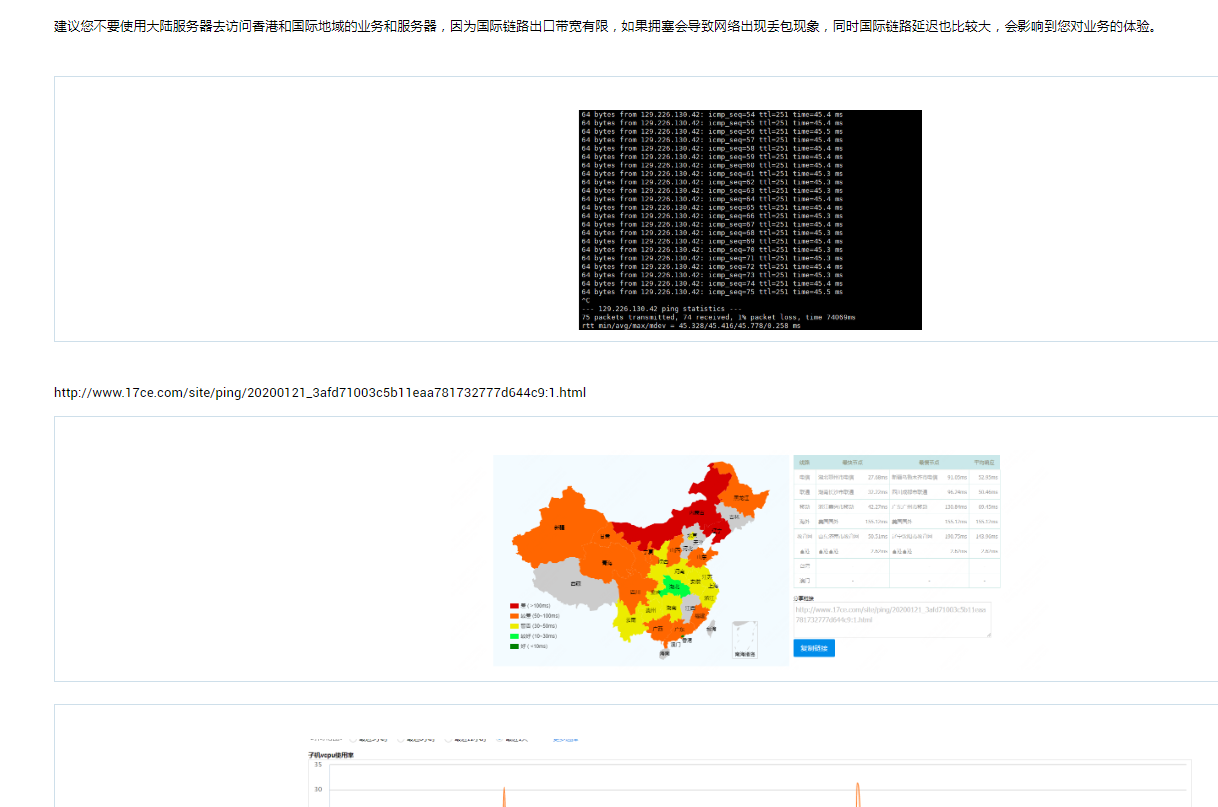Click the red >100ms legend swatch
Screen dimensions: 1218x807
514,605
